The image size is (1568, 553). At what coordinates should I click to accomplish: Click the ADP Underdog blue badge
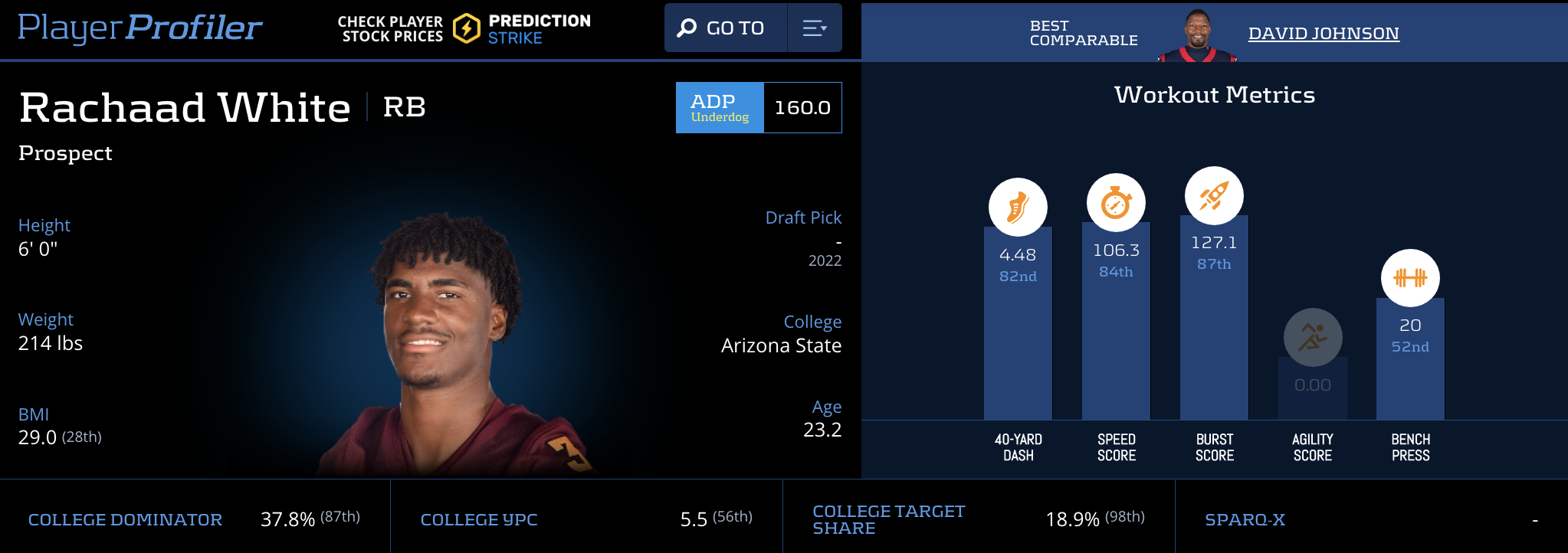(x=720, y=108)
